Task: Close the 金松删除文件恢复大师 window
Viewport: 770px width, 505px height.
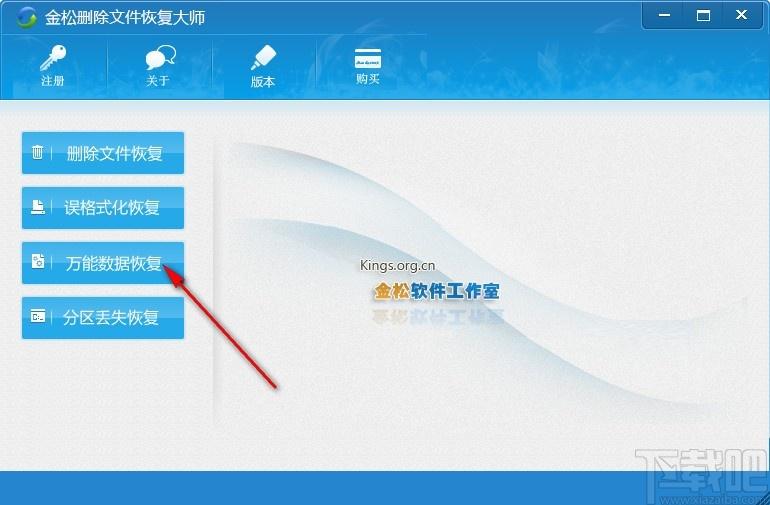Action: [x=742, y=15]
